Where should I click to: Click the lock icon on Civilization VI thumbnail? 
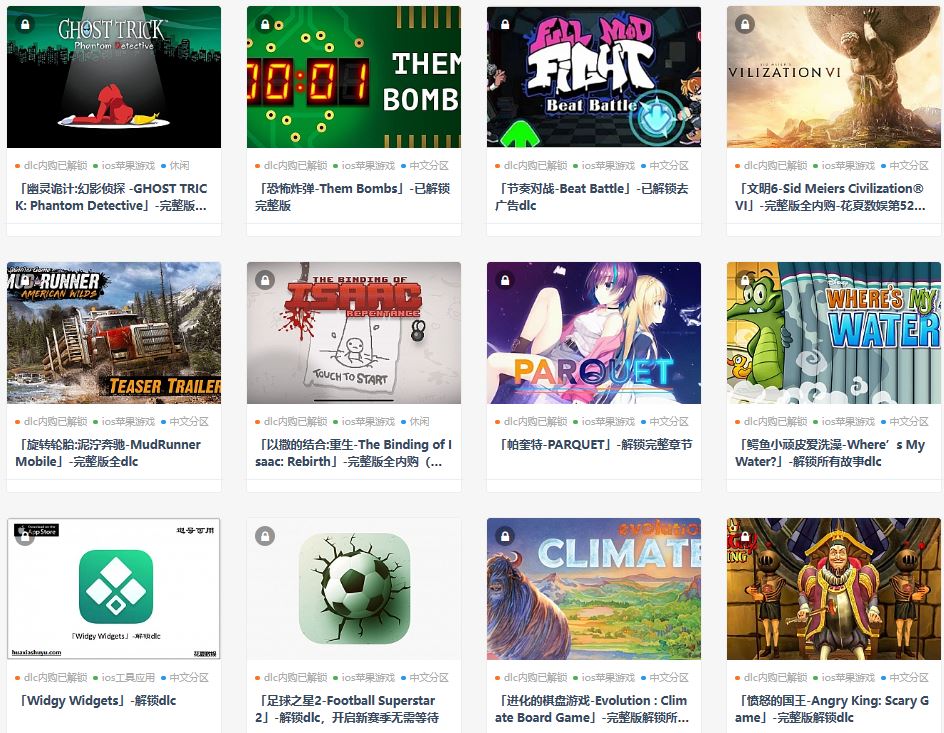pyautogui.click(x=745, y=24)
